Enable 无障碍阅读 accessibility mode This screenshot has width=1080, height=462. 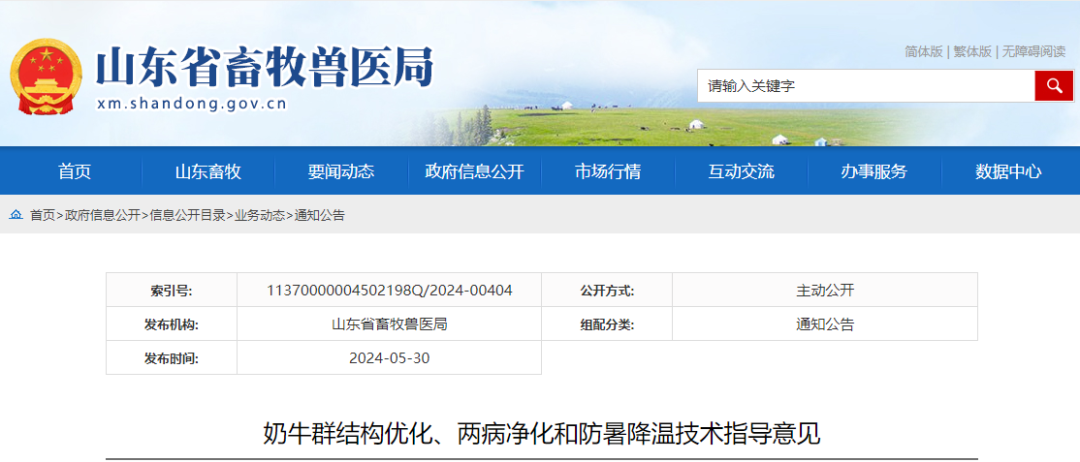1034,52
